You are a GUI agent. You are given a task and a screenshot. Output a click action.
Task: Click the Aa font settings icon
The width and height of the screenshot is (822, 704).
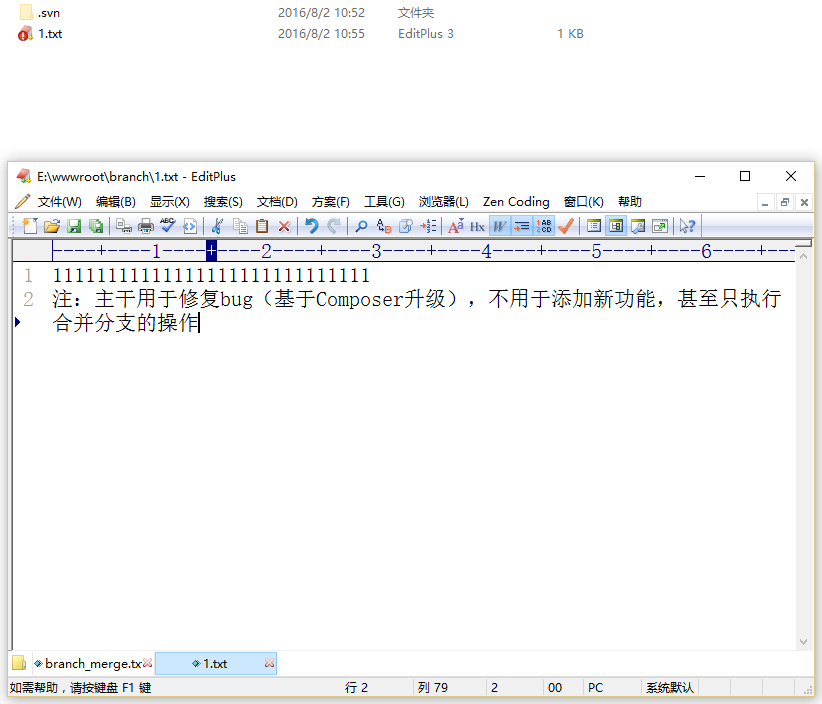(x=456, y=226)
